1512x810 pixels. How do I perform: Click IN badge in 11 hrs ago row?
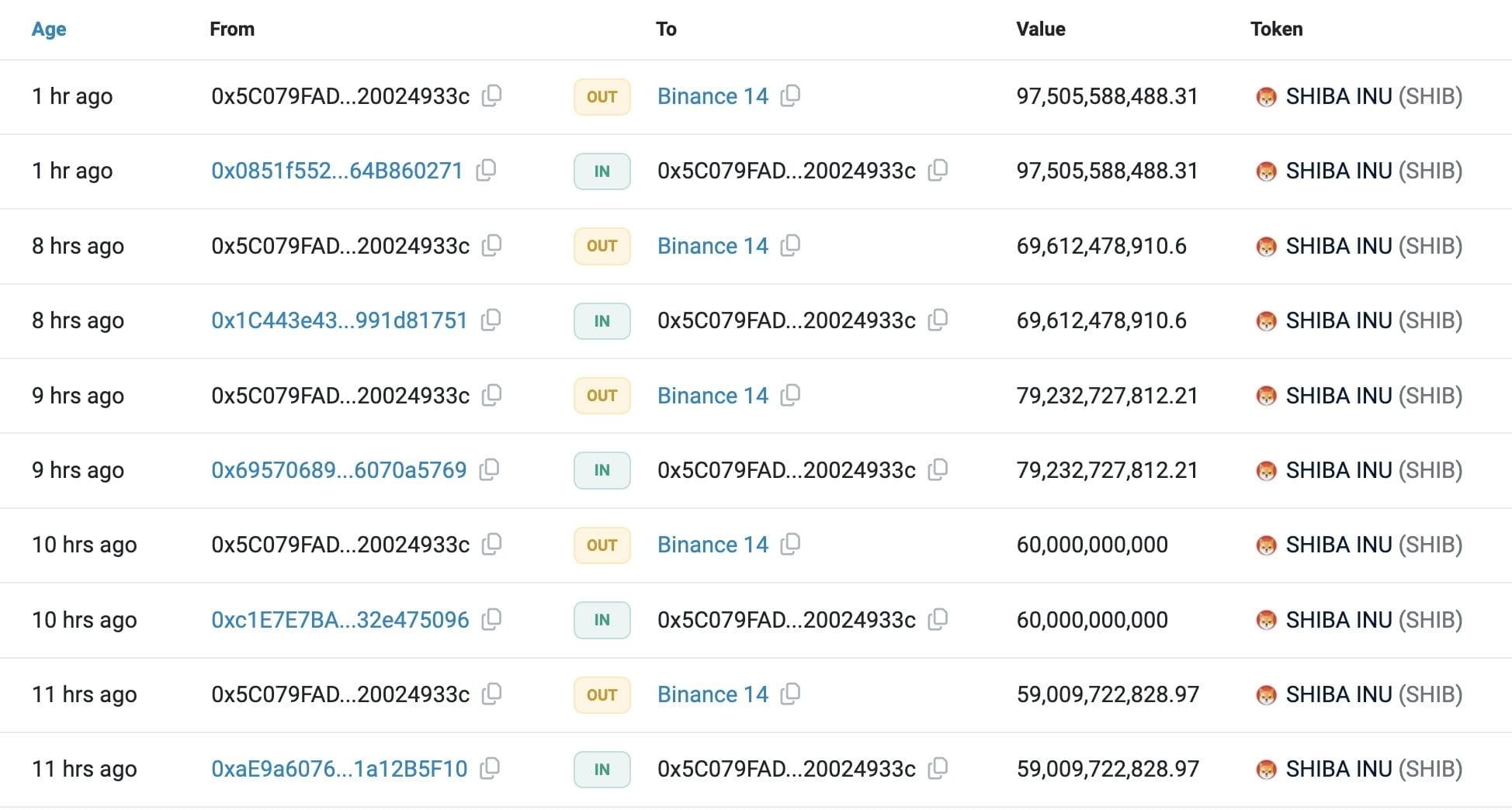[x=602, y=770]
